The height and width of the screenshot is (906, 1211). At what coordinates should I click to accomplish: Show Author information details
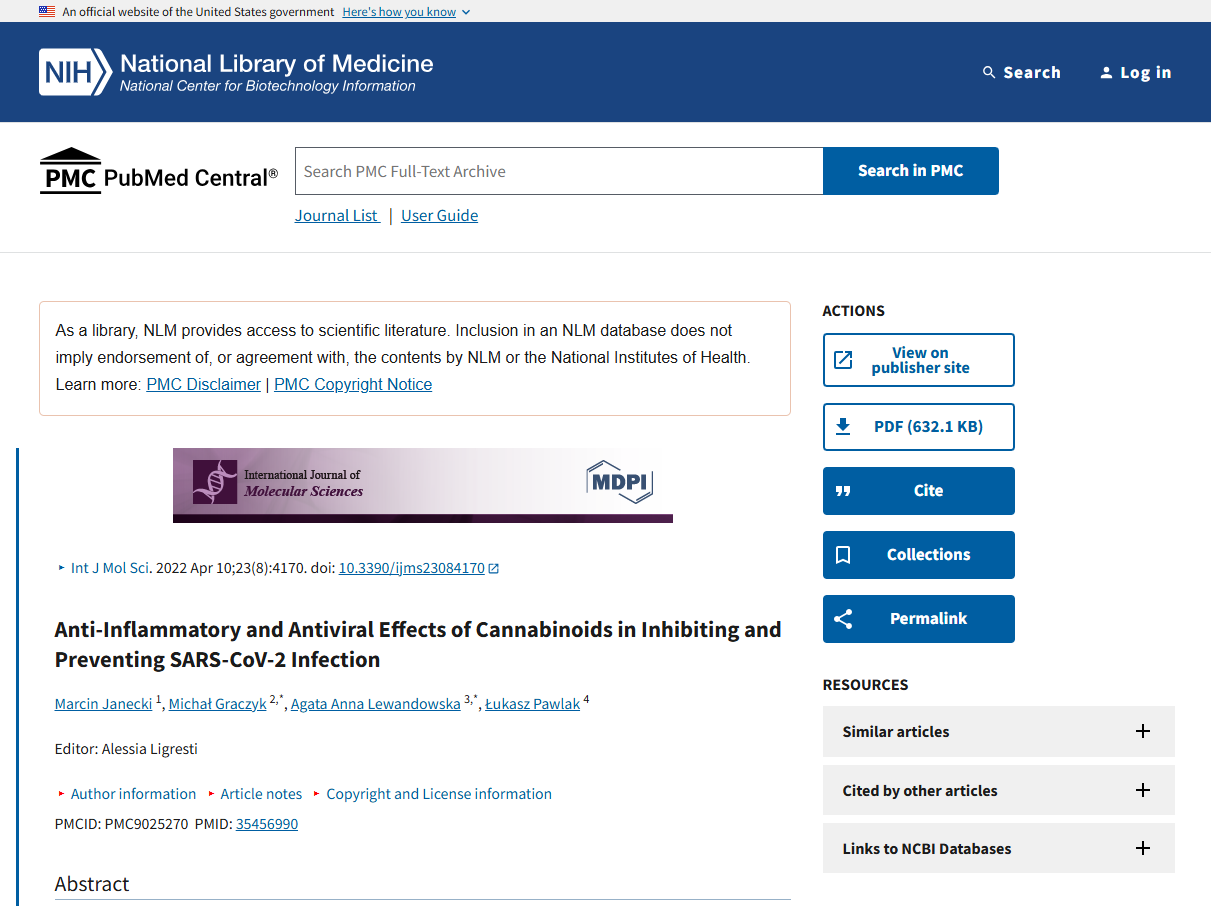pos(133,794)
